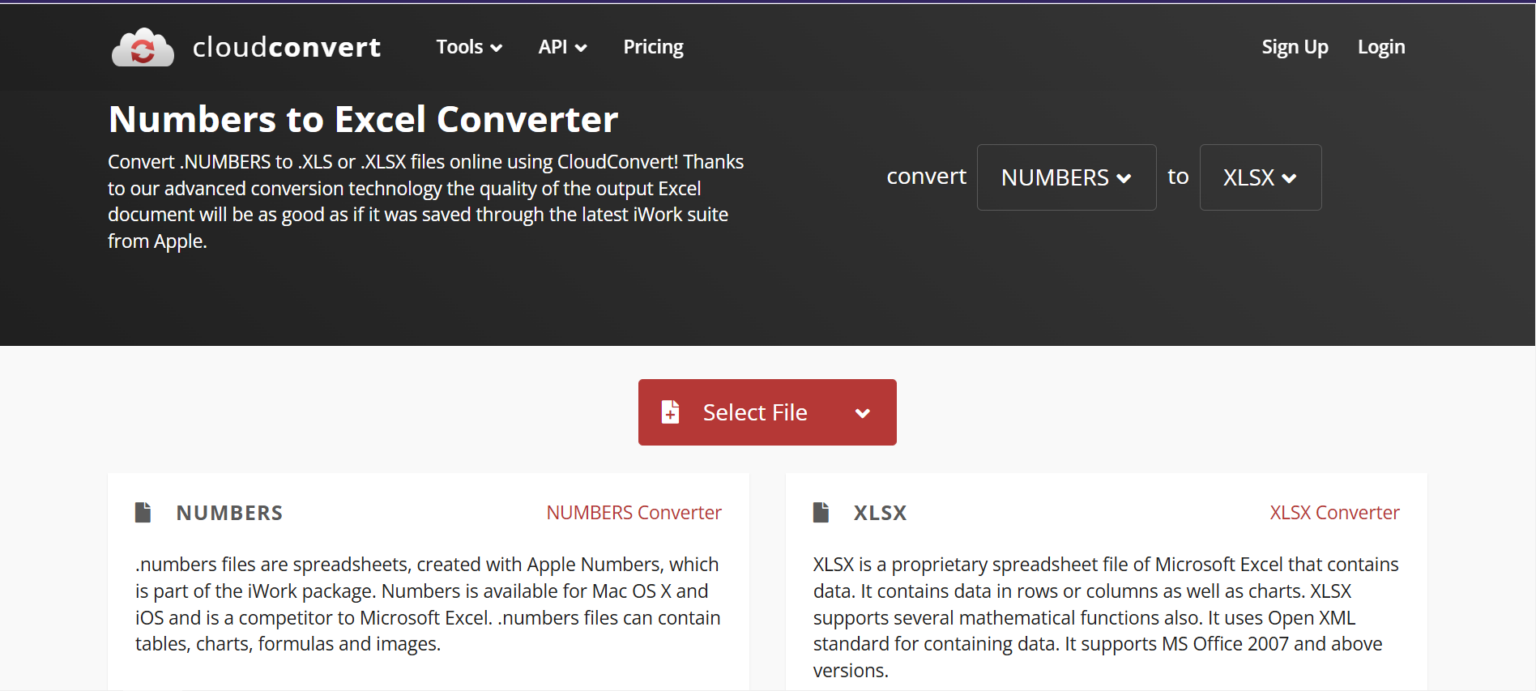Click the add-file icon on Select File
1536x691 pixels.
[670, 412]
